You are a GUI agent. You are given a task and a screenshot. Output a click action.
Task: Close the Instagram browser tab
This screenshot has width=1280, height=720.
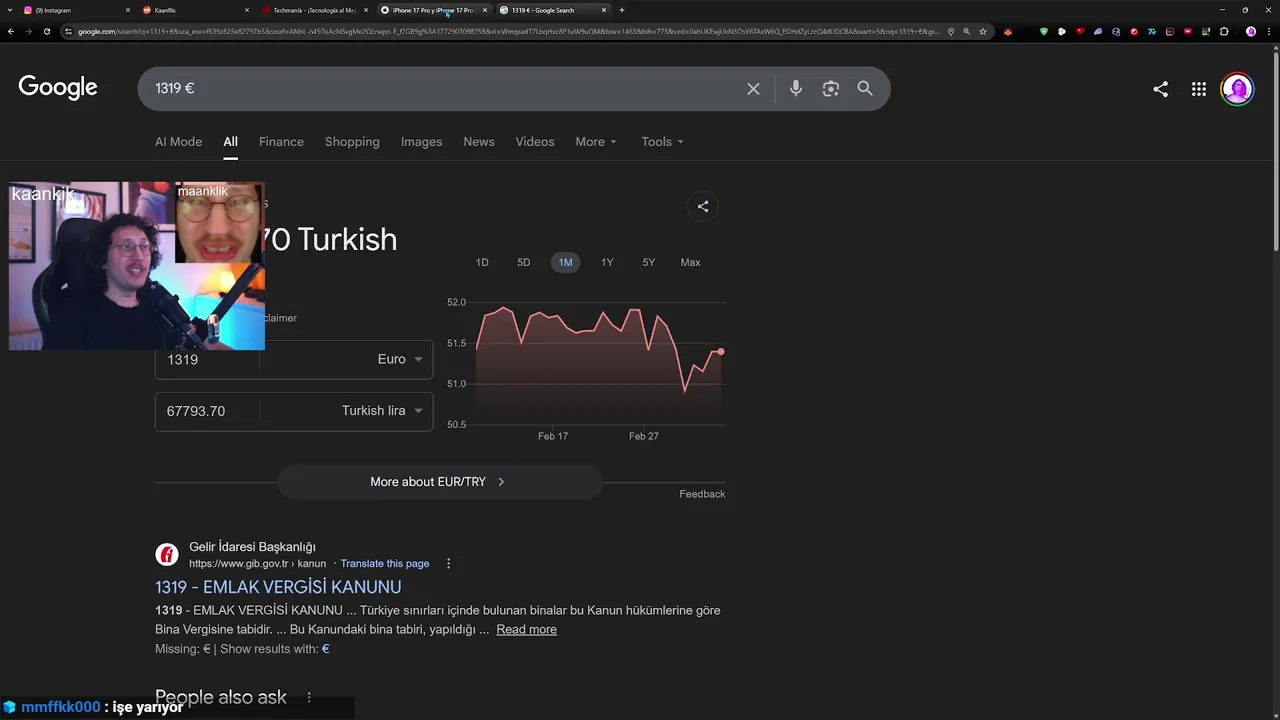pyautogui.click(x=128, y=10)
